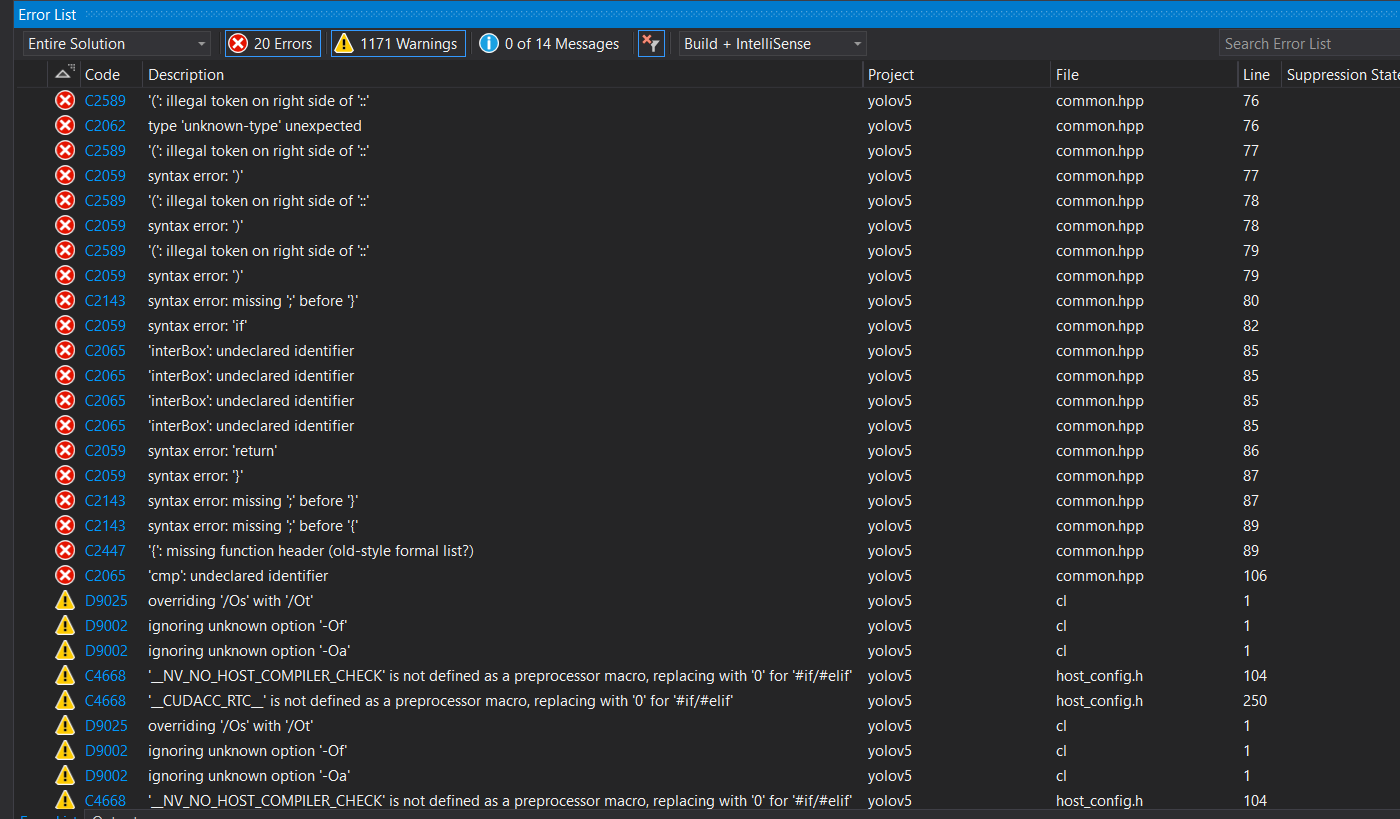Click the error icon on the syntax error 'if' row
Viewport: 1400px width, 819px height.
click(x=65, y=326)
